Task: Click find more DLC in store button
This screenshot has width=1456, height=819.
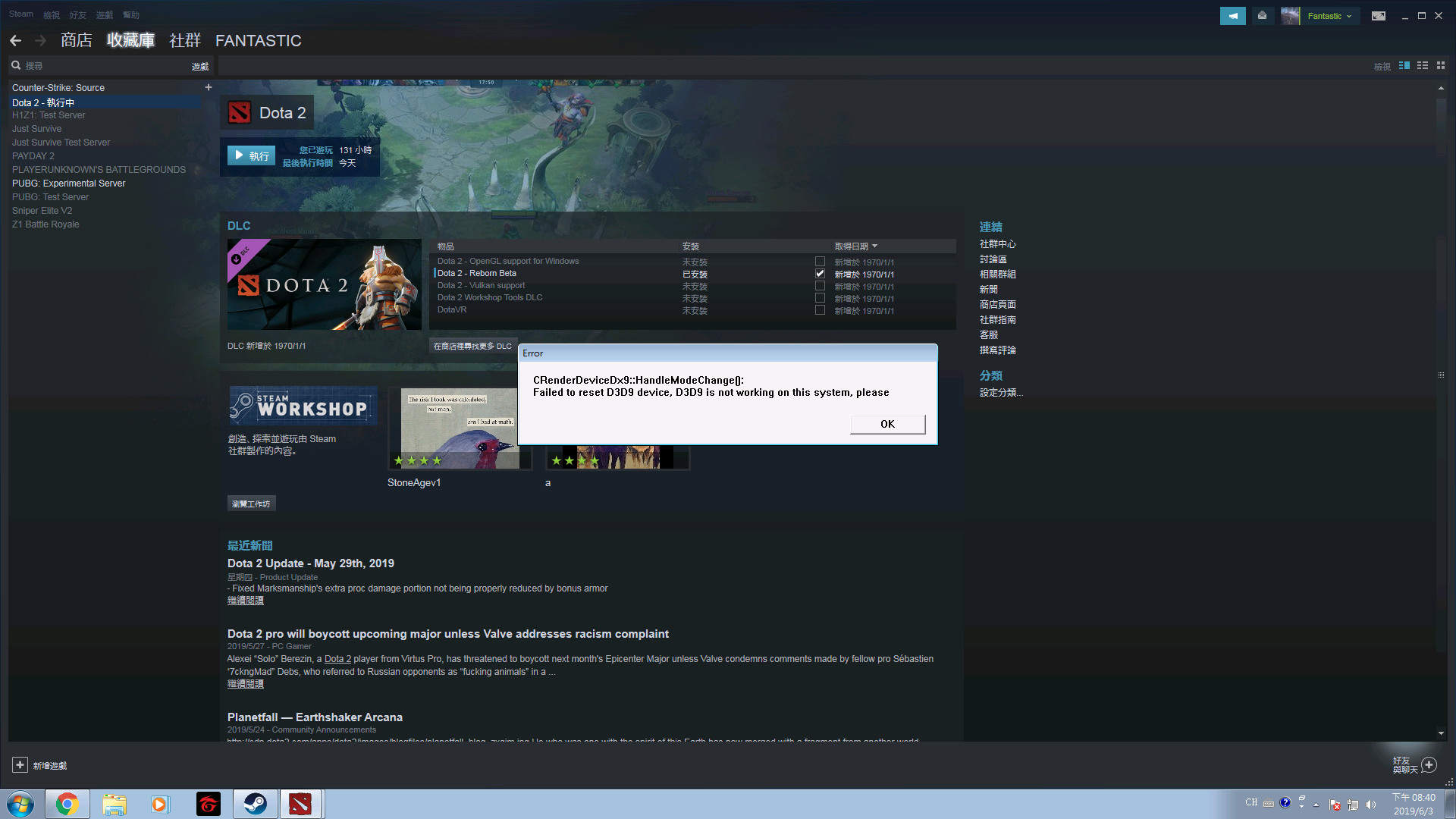Action: (x=472, y=346)
